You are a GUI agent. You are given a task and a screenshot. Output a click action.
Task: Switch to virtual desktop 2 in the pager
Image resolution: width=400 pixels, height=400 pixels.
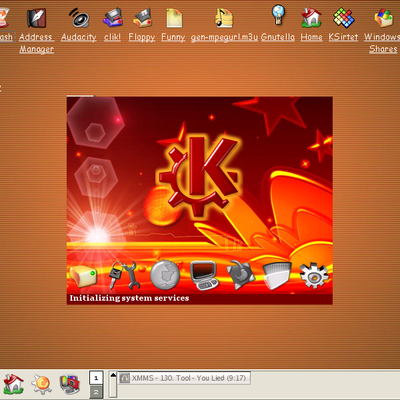pyautogui.click(x=96, y=392)
